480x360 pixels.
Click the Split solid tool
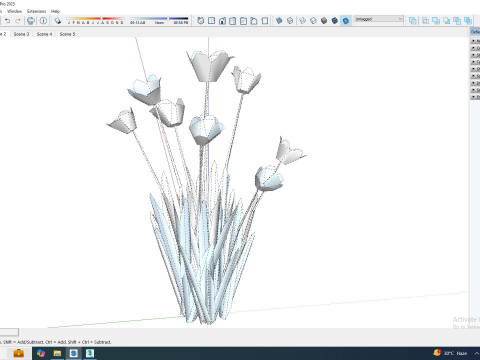(468, 21)
